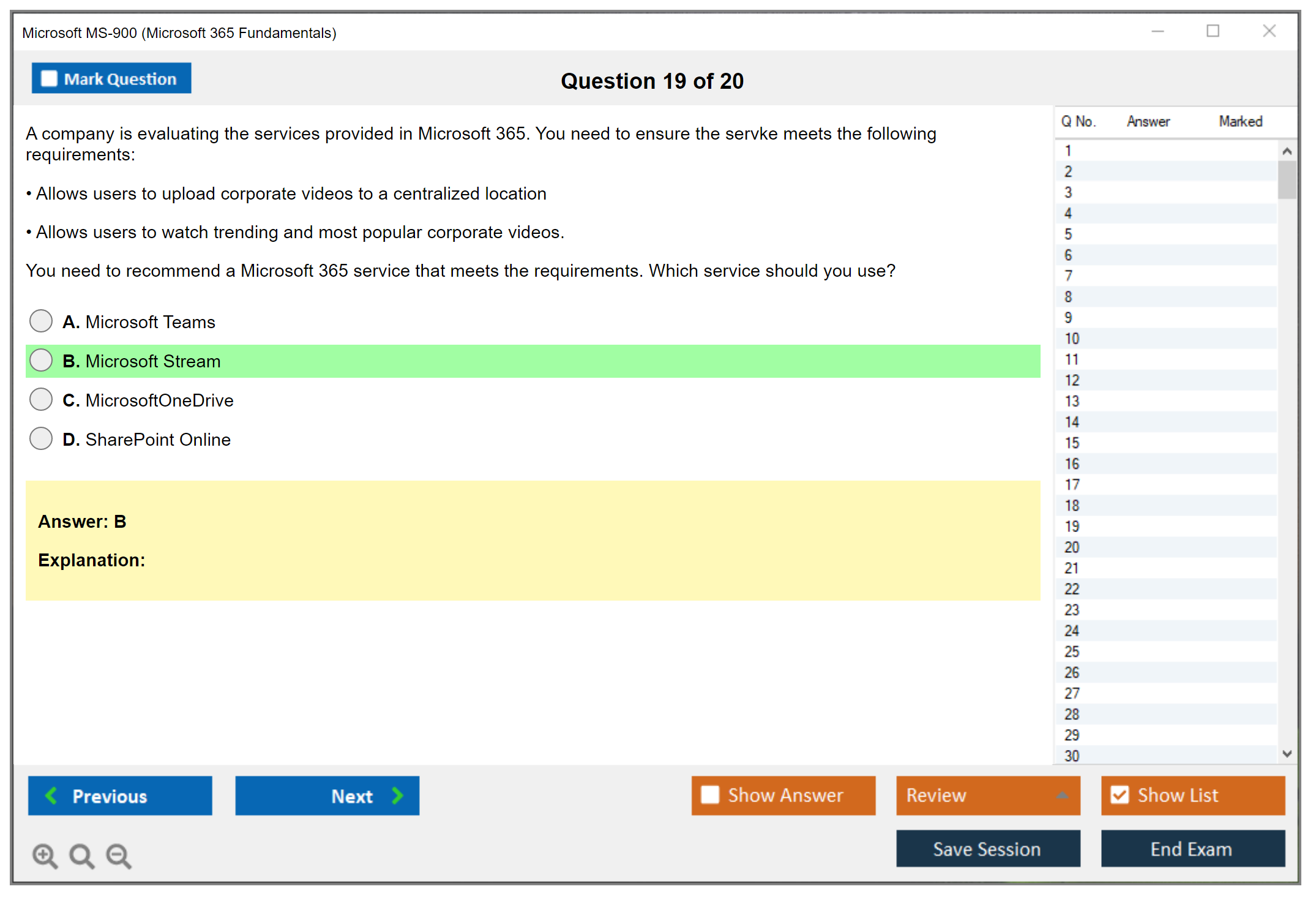Minimize the exam window
This screenshot has height=900, width=1316.
point(1157,31)
